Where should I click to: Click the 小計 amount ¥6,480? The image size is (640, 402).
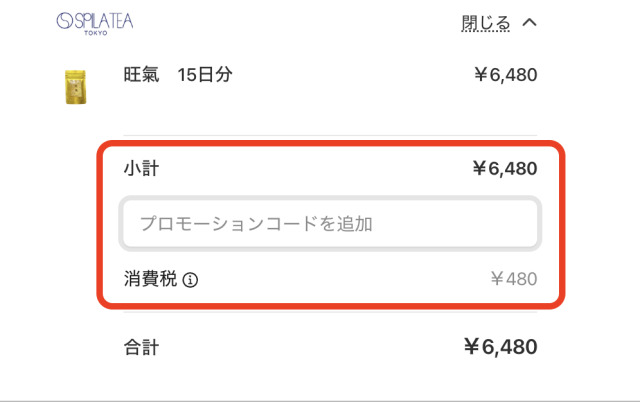tap(504, 168)
